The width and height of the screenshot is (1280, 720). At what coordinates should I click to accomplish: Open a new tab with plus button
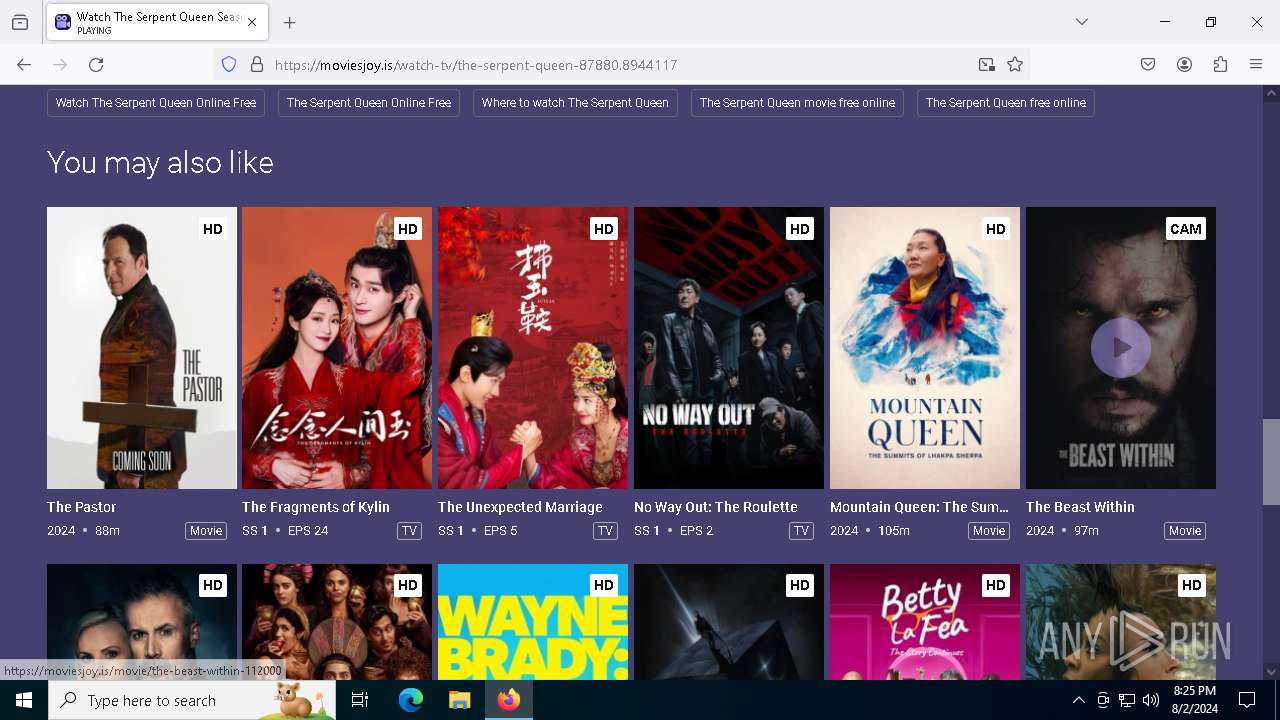point(289,22)
